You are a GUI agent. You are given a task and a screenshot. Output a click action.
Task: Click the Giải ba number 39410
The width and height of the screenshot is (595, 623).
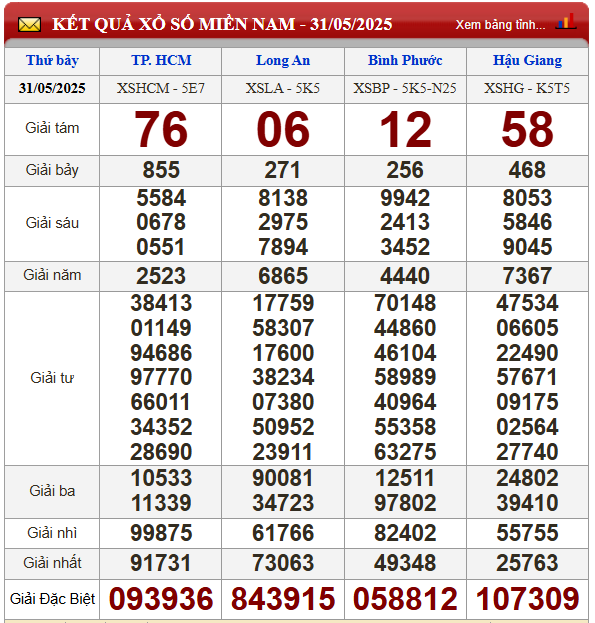pyautogui.click(x=527, y=503)
